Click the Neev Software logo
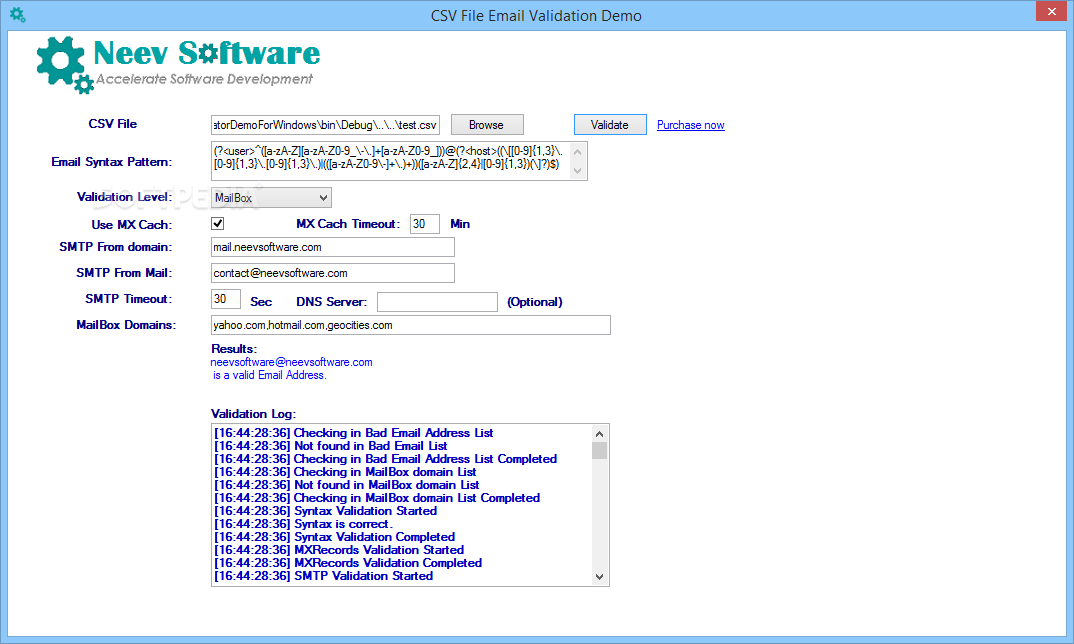This screenshot has height=644, width=1074. pos(178,64)
